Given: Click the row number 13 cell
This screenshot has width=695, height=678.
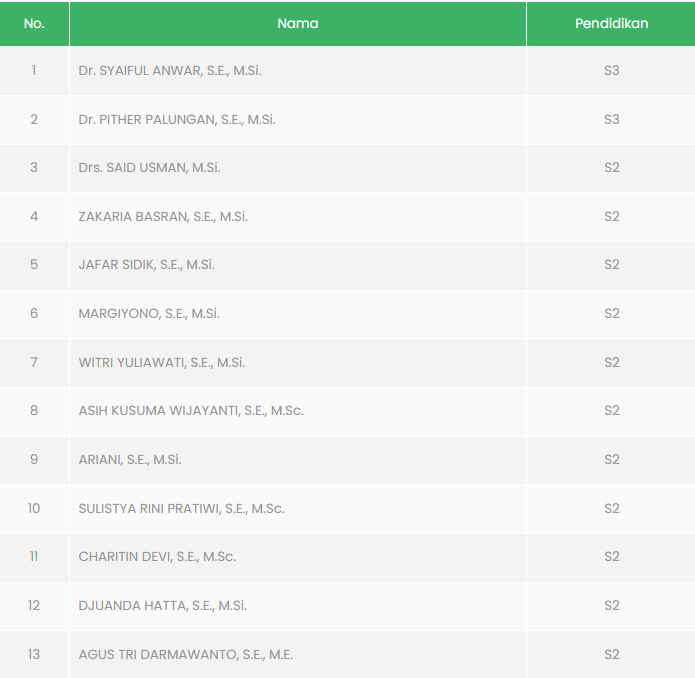Looking at the screenshot, I should point(34,654).
